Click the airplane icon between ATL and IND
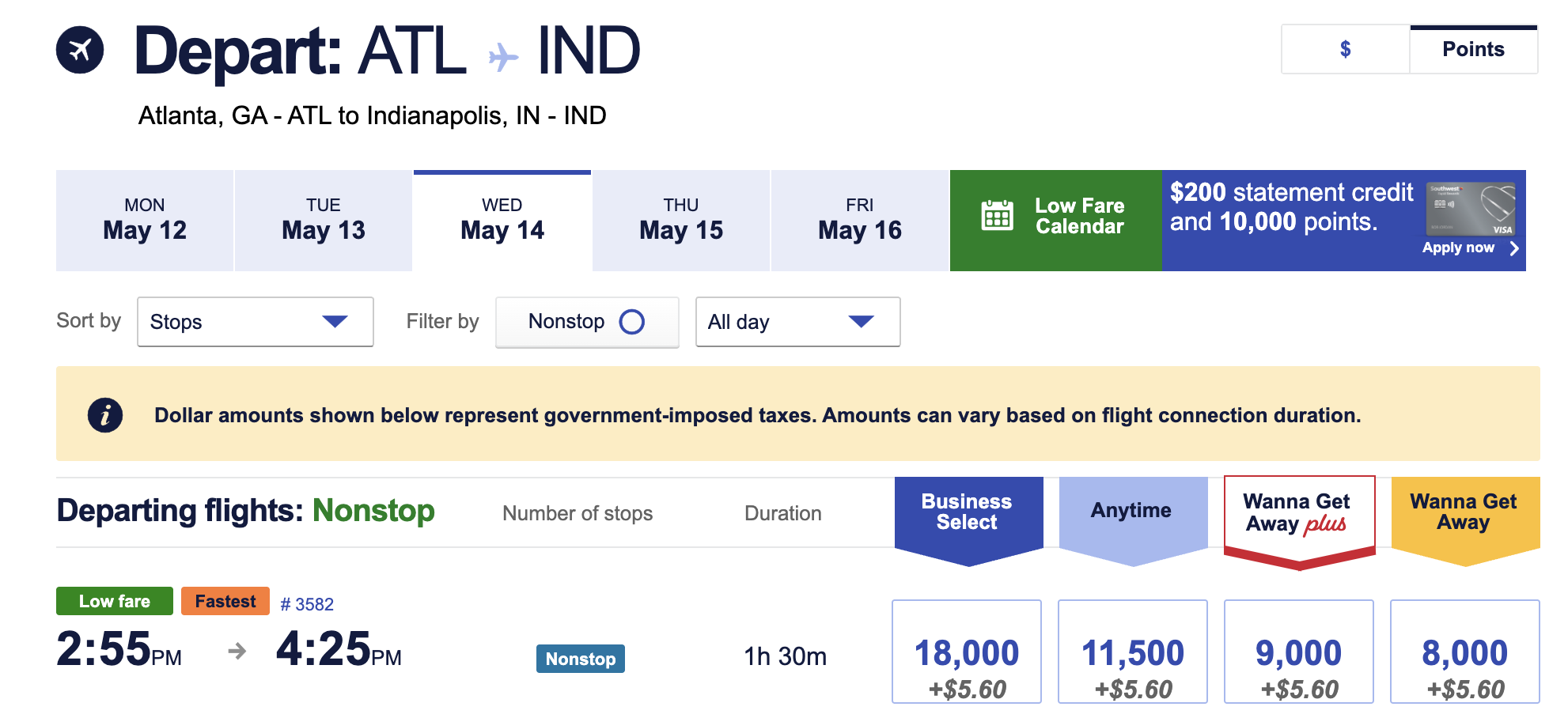 [503, 57]
